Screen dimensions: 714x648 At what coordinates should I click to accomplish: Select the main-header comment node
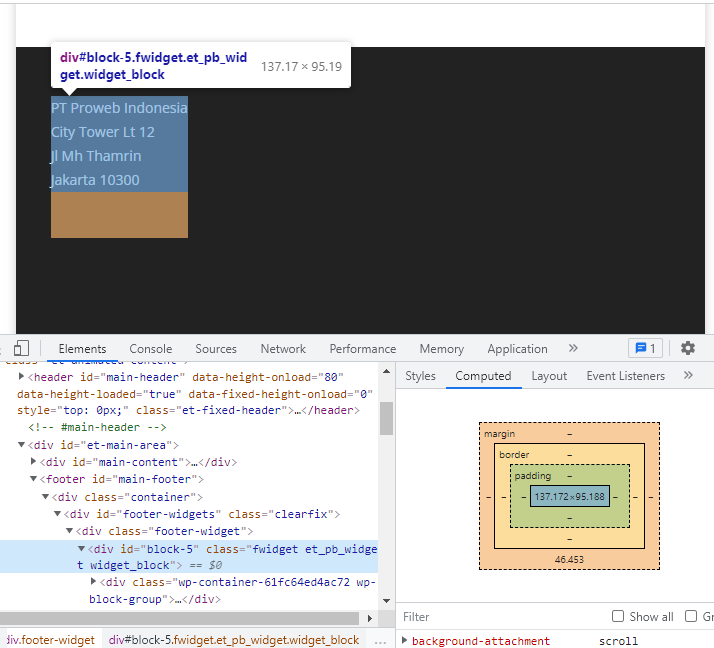pyautogui.click(x=97, y=427)
